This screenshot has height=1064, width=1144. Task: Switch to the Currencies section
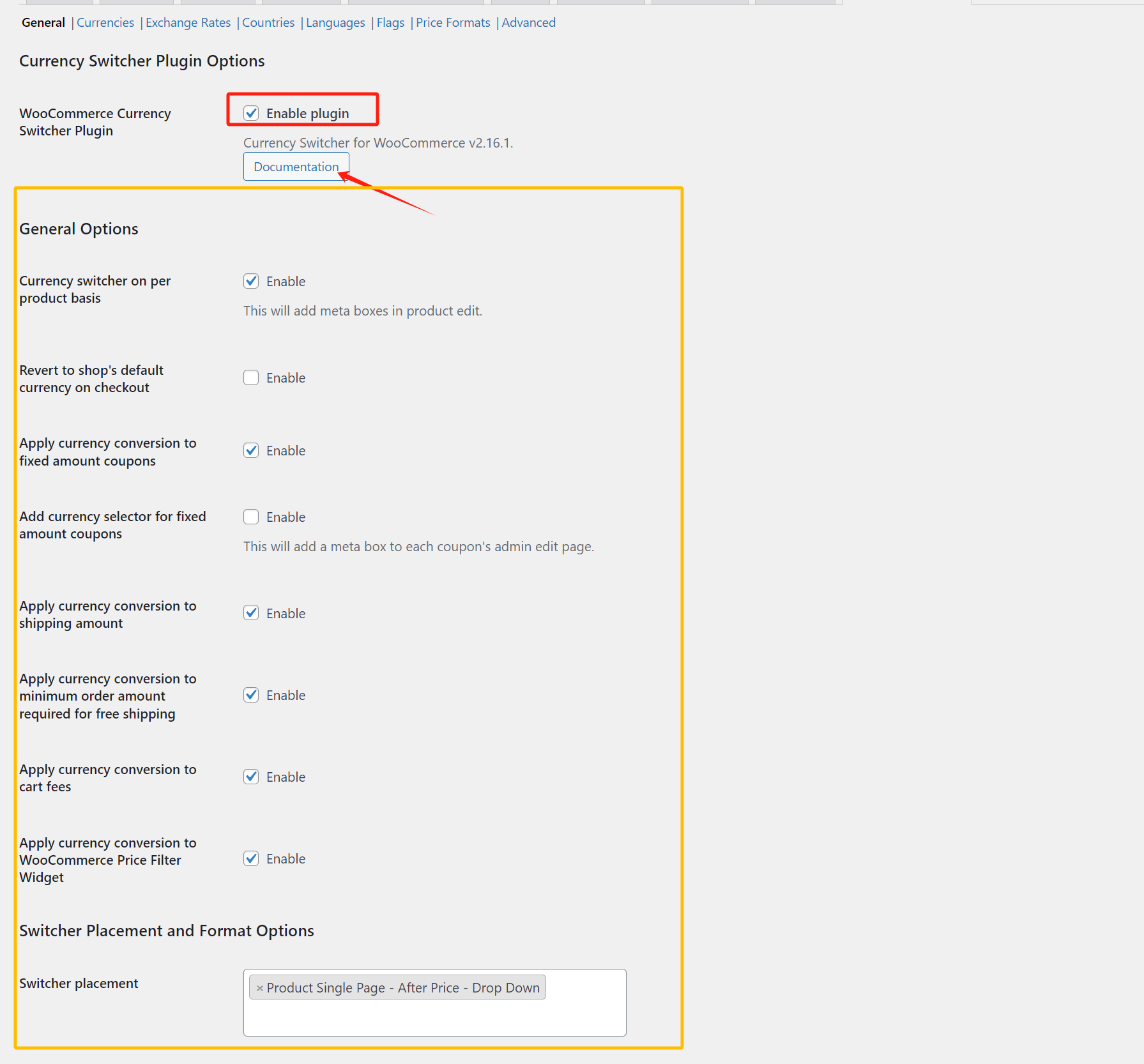pyautogui.click(x=105, y=23)
